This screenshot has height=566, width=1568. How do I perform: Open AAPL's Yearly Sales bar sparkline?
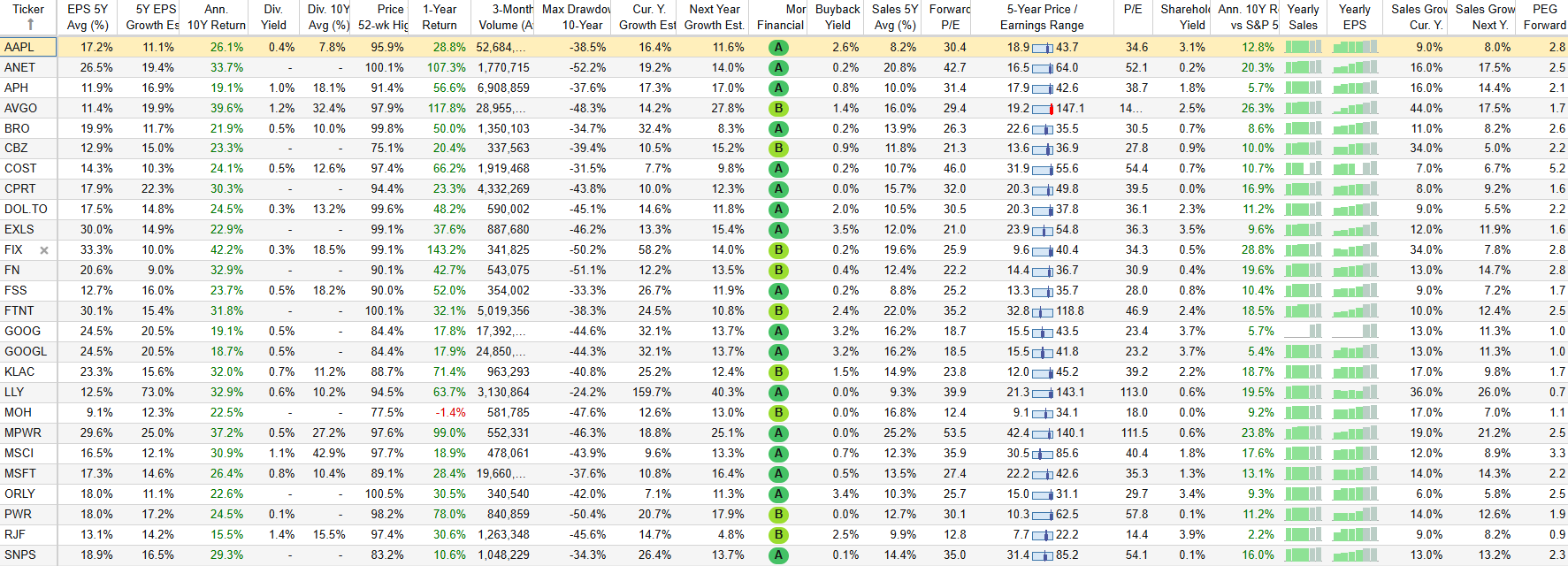coord(1303,47)
